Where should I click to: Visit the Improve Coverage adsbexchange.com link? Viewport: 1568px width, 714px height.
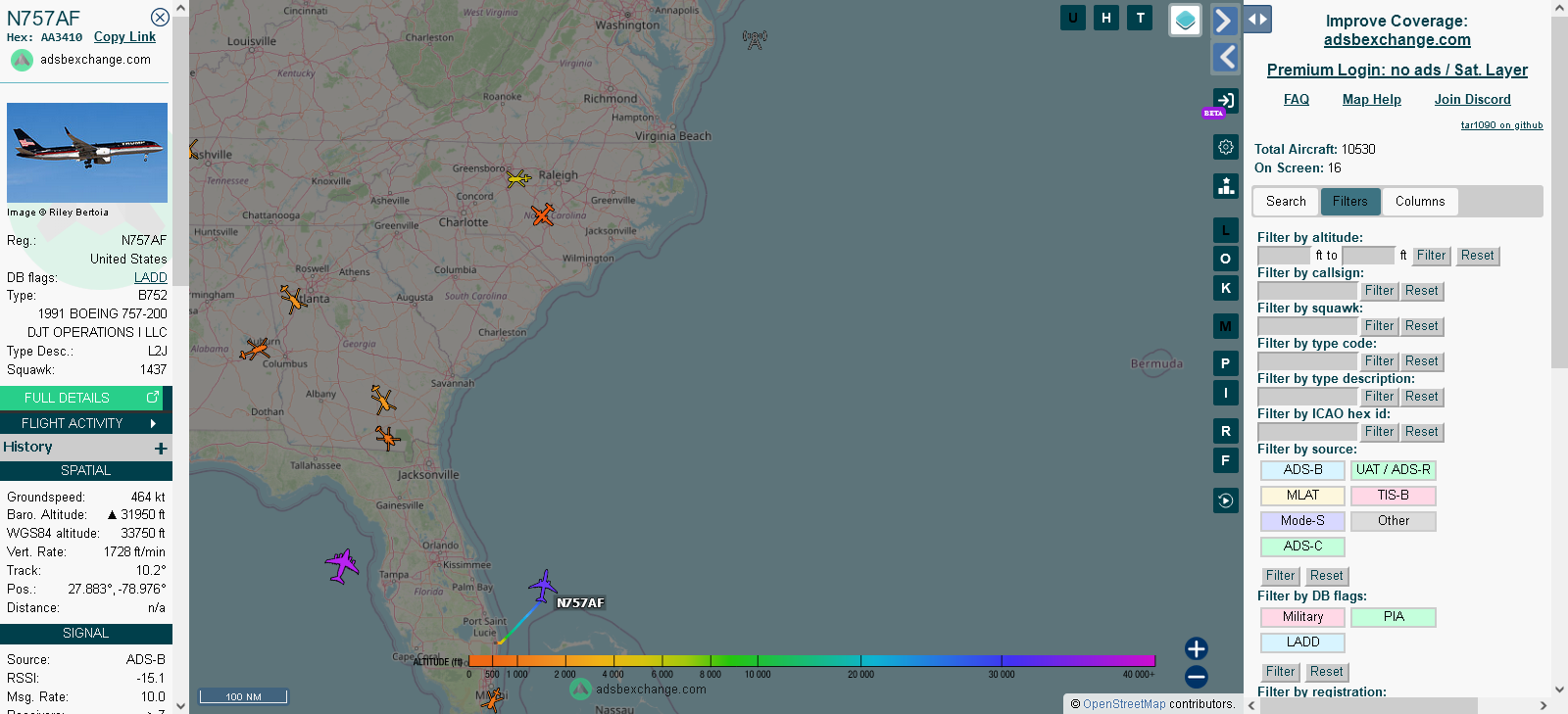[1396, 40]
